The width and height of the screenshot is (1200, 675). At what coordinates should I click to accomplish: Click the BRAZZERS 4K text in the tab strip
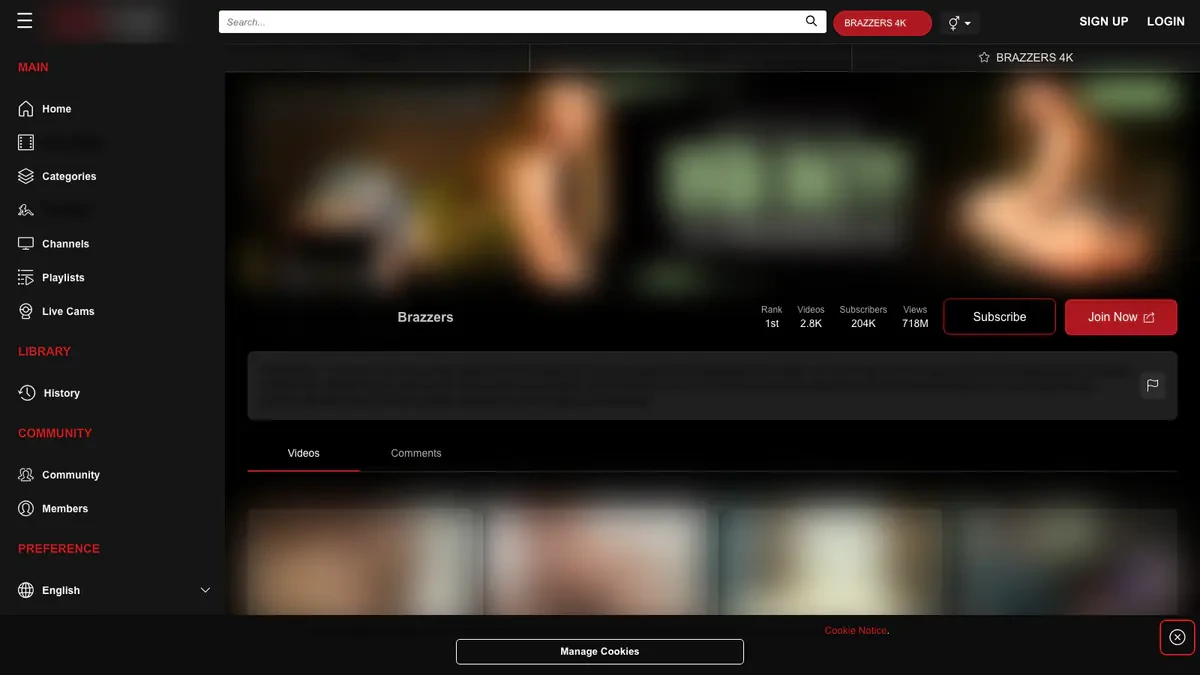1035,58
